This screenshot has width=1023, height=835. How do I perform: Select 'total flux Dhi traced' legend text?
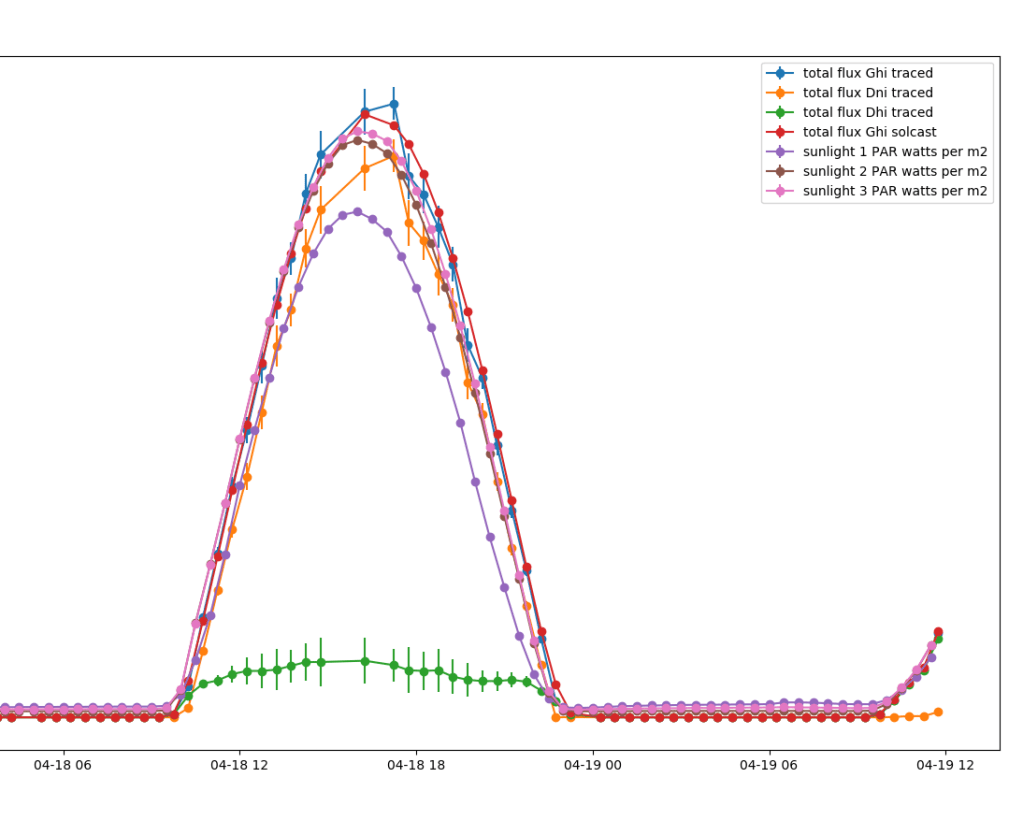coord(867,113)
